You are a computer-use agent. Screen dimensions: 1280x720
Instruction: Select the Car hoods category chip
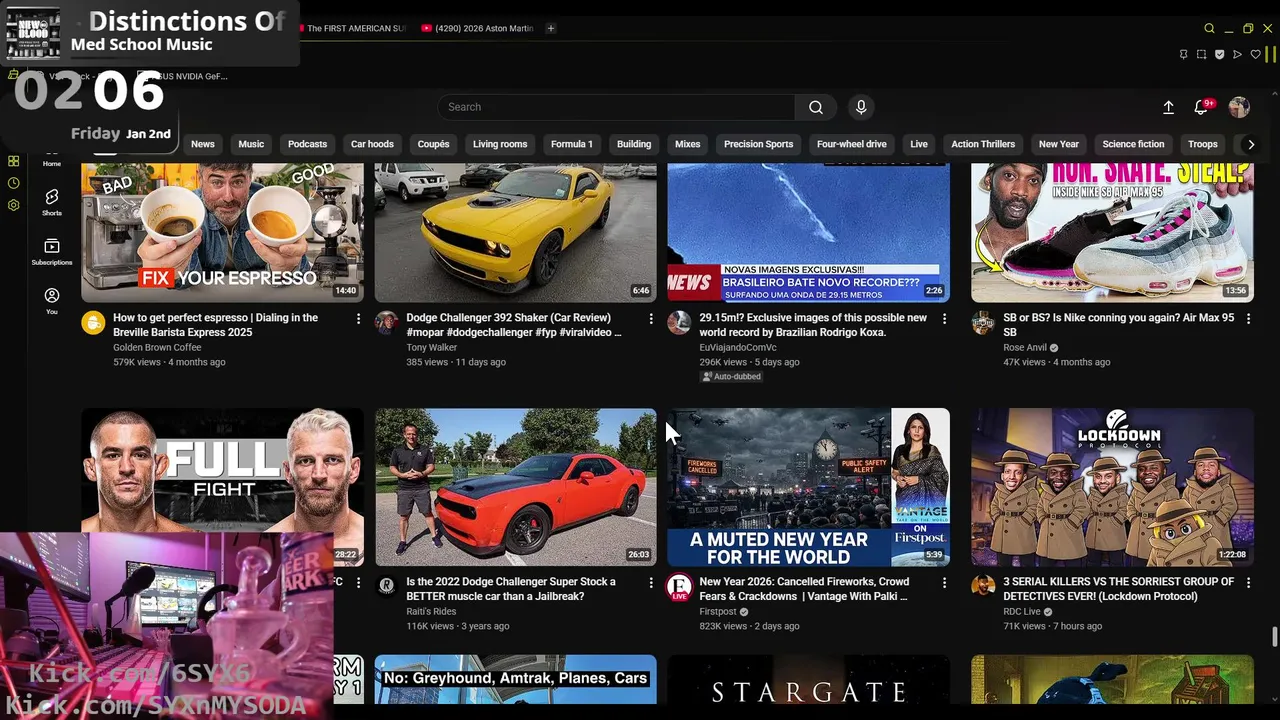point(372,144)
